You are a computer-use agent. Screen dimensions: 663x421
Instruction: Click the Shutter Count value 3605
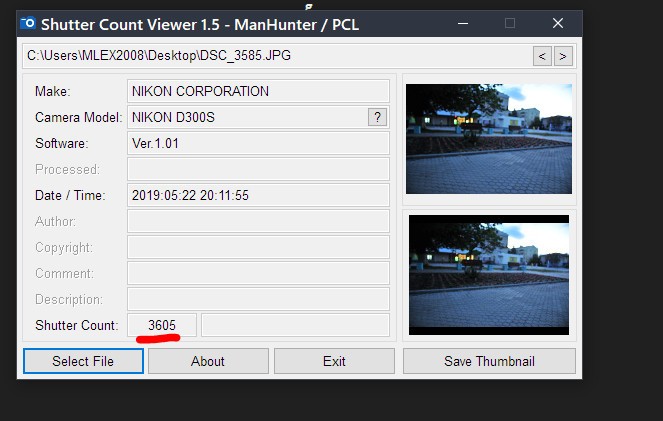(x=162, y=325)
